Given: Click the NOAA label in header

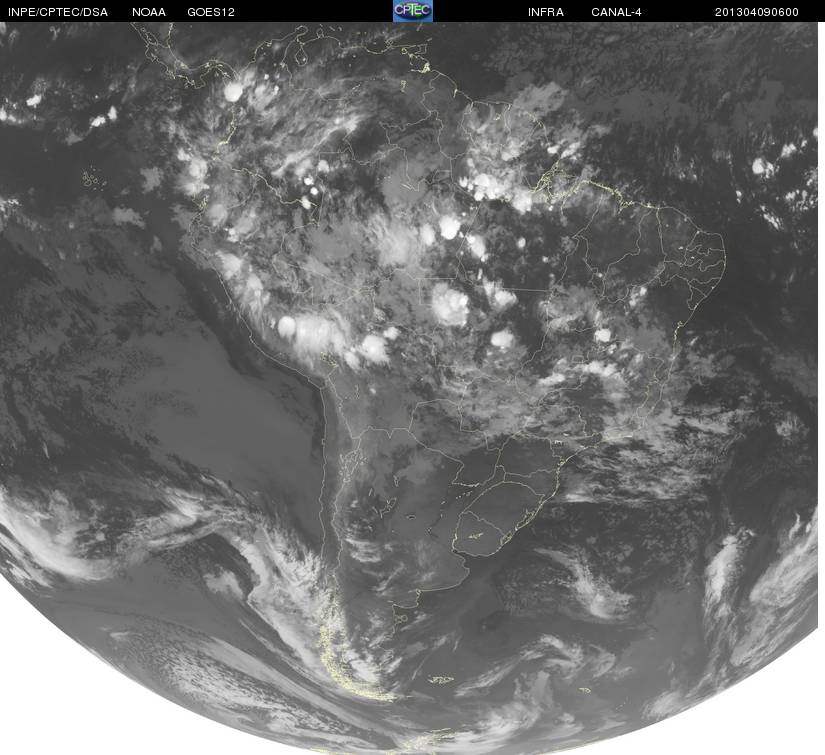Looking at the screenshot, I should pyautogui.click(x=149, y=12).
